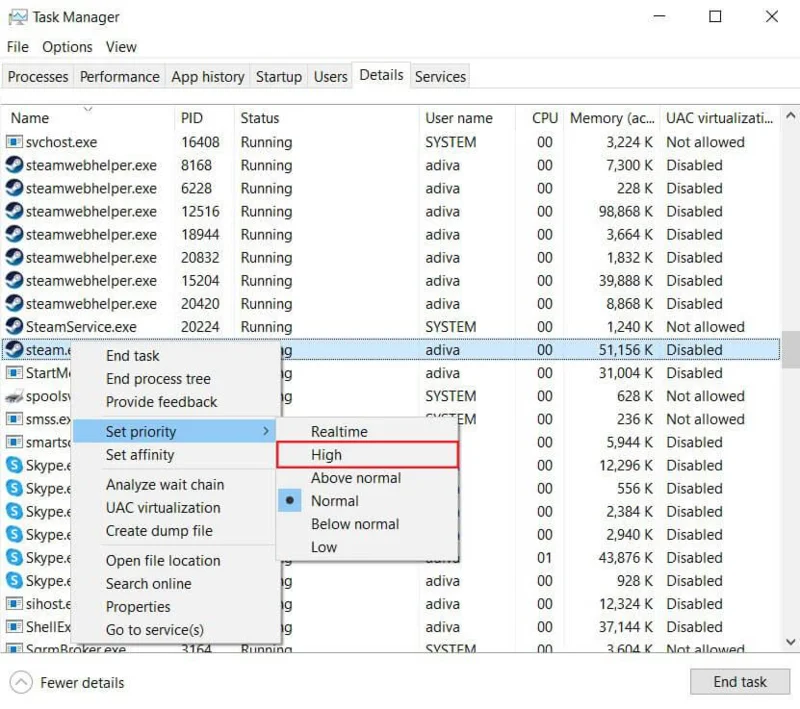Click Skype icon in the 928 K row
This screenshot has height=709, width=800.
(x=15, y=580)
